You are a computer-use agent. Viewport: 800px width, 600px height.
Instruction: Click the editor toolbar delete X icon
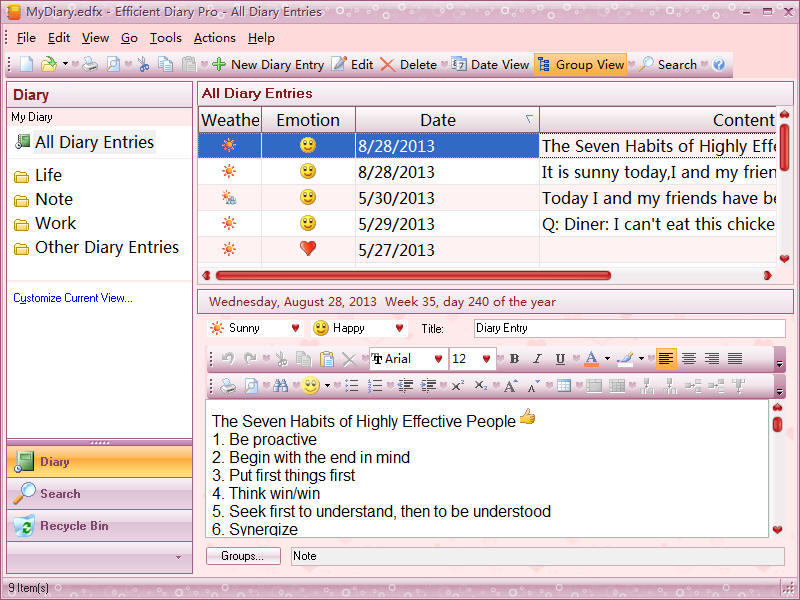click(349, 359)
